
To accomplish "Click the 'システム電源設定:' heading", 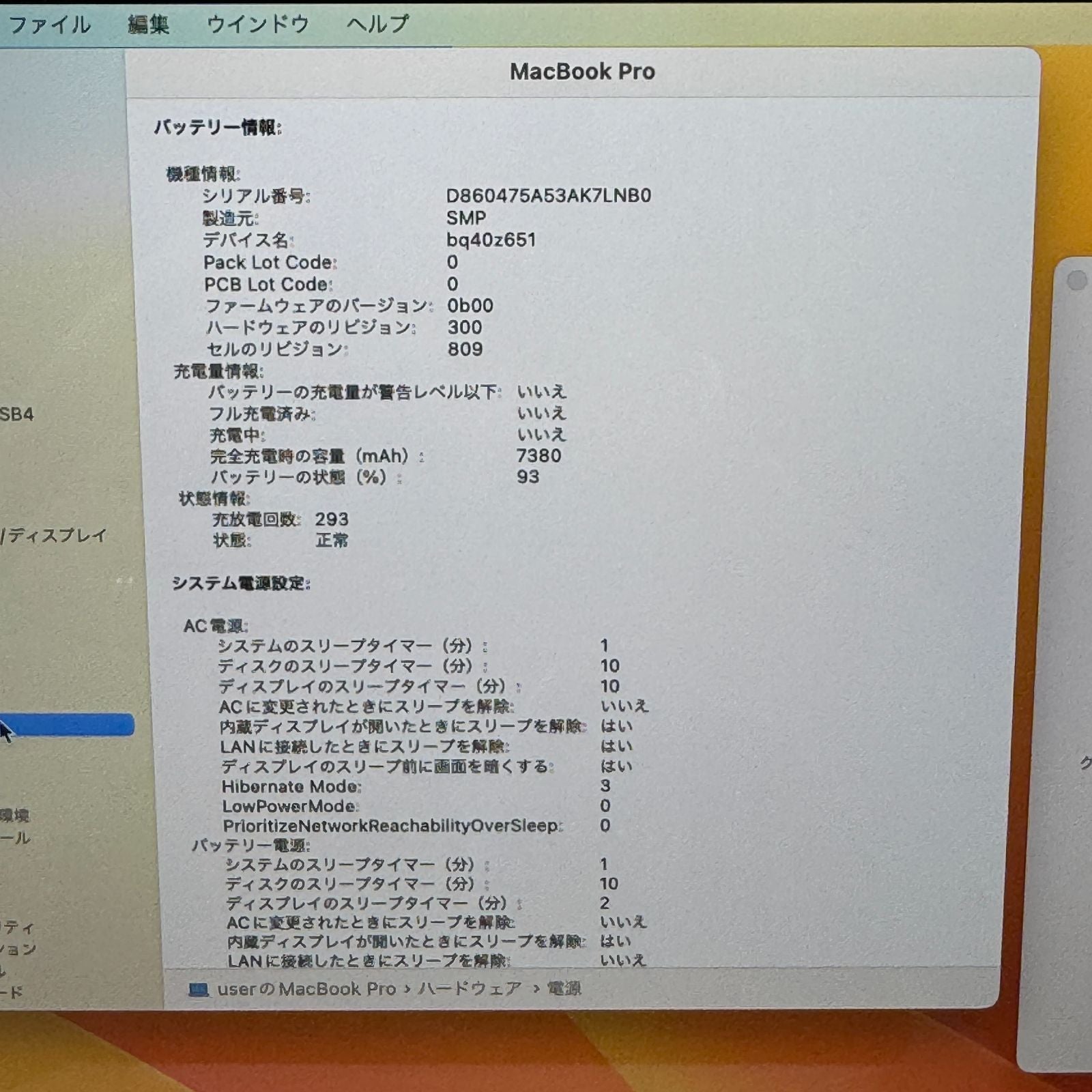I will (x=241, y=584).
